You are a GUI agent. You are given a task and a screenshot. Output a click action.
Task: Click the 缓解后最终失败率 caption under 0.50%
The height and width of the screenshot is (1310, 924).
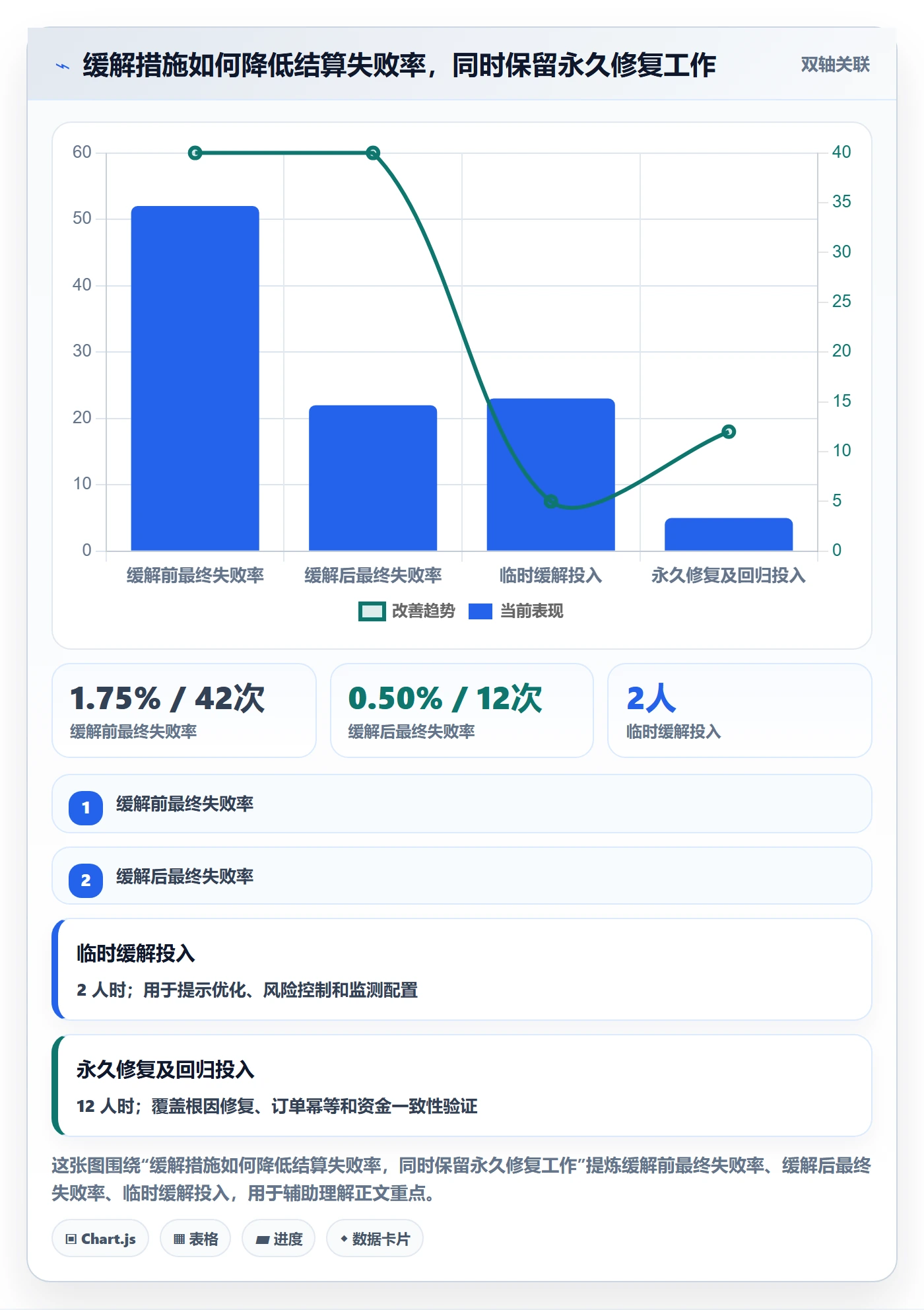[x=412, y=732]
